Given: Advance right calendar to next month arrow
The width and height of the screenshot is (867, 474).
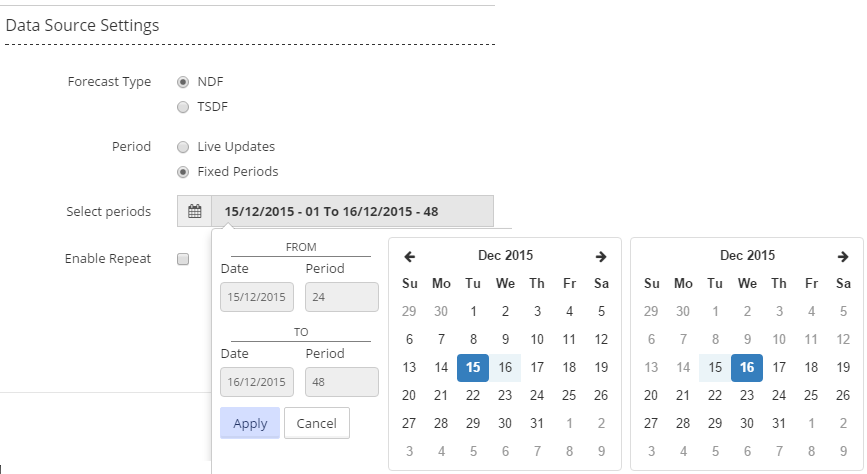Looking at the screenshot, I should point(843,257).
